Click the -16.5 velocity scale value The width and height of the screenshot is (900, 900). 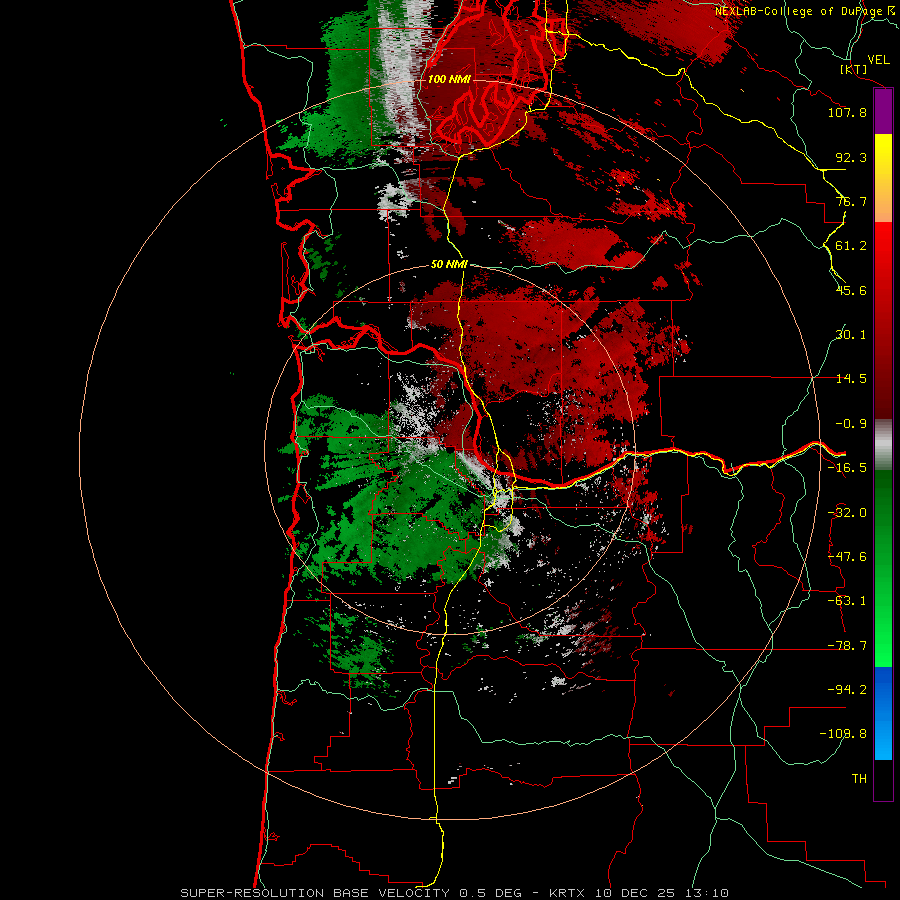847,468
